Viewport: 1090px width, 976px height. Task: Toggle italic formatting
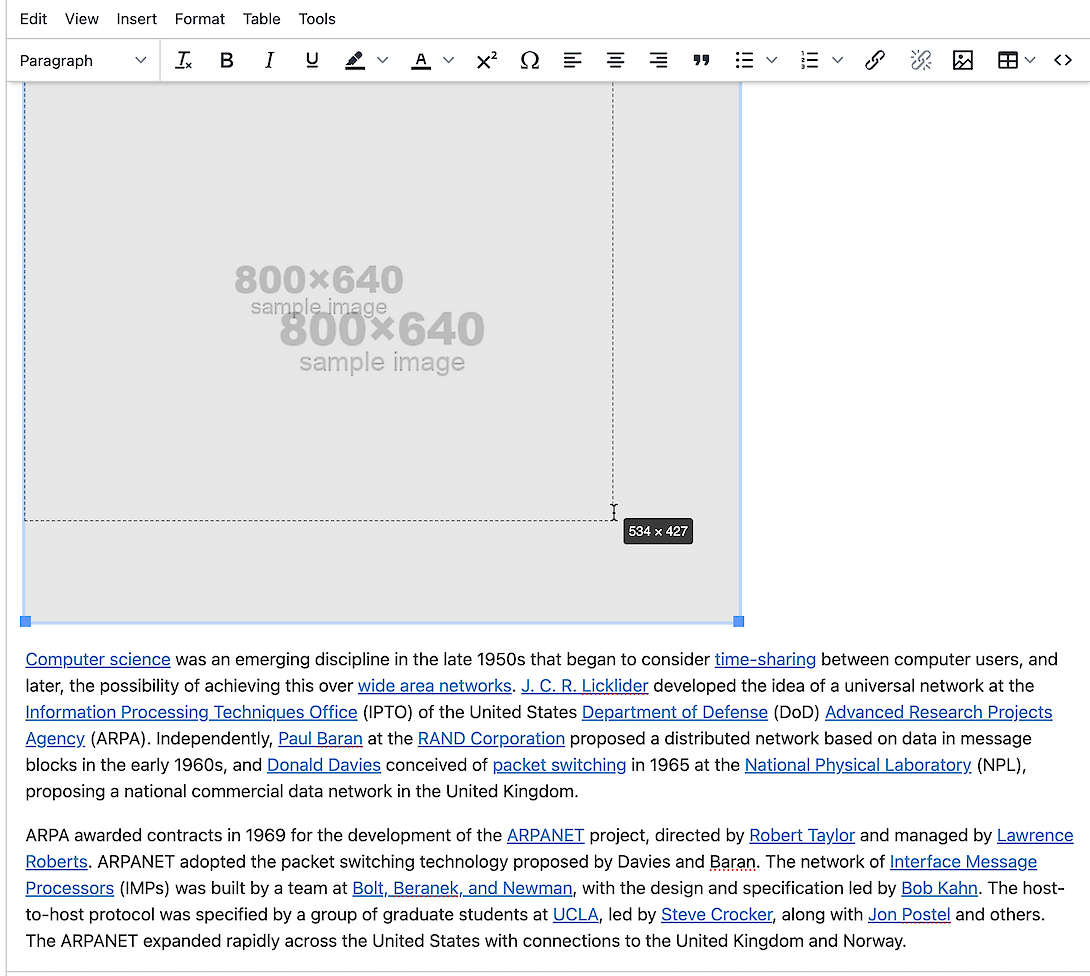269,61
